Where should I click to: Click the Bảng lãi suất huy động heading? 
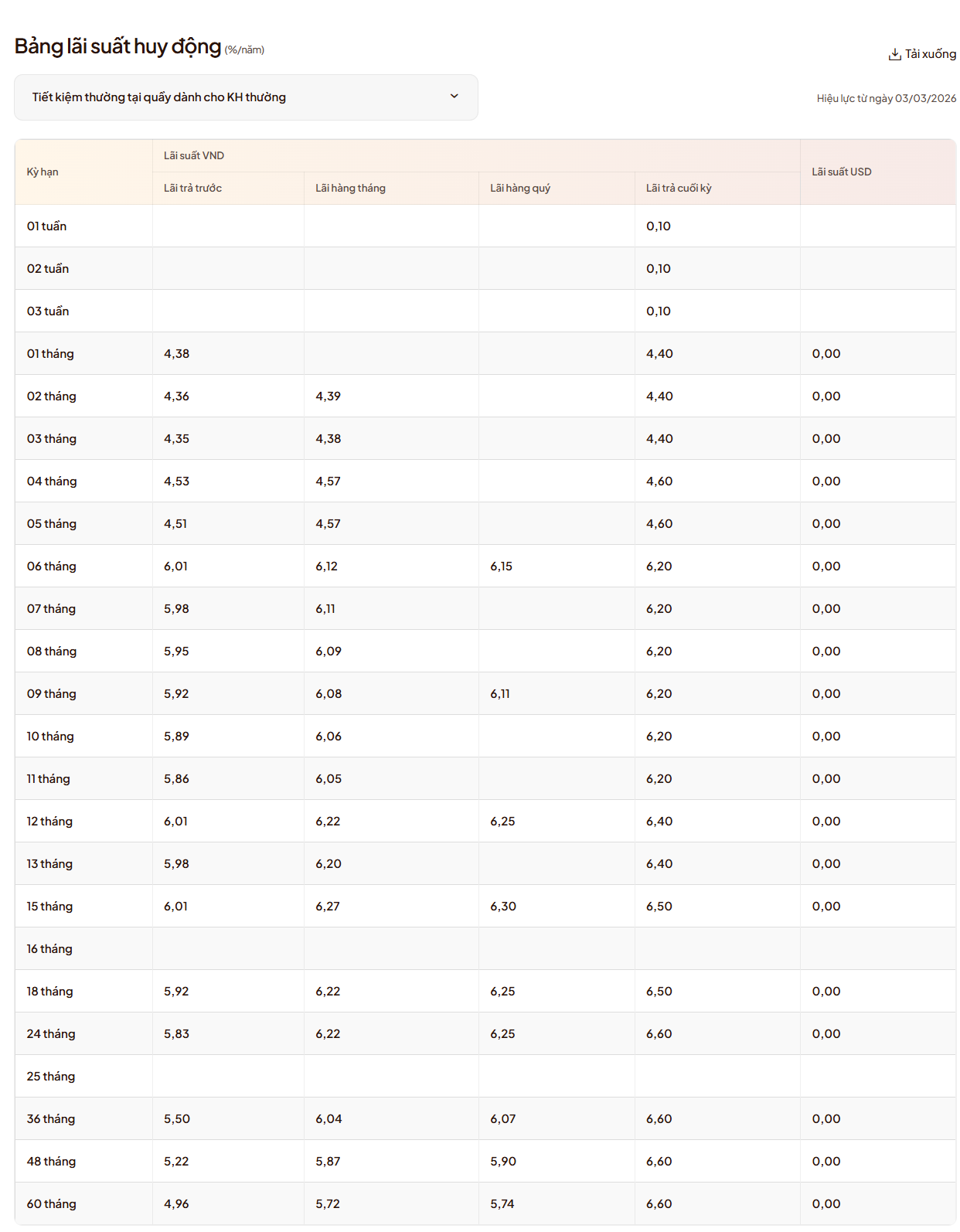117,46
